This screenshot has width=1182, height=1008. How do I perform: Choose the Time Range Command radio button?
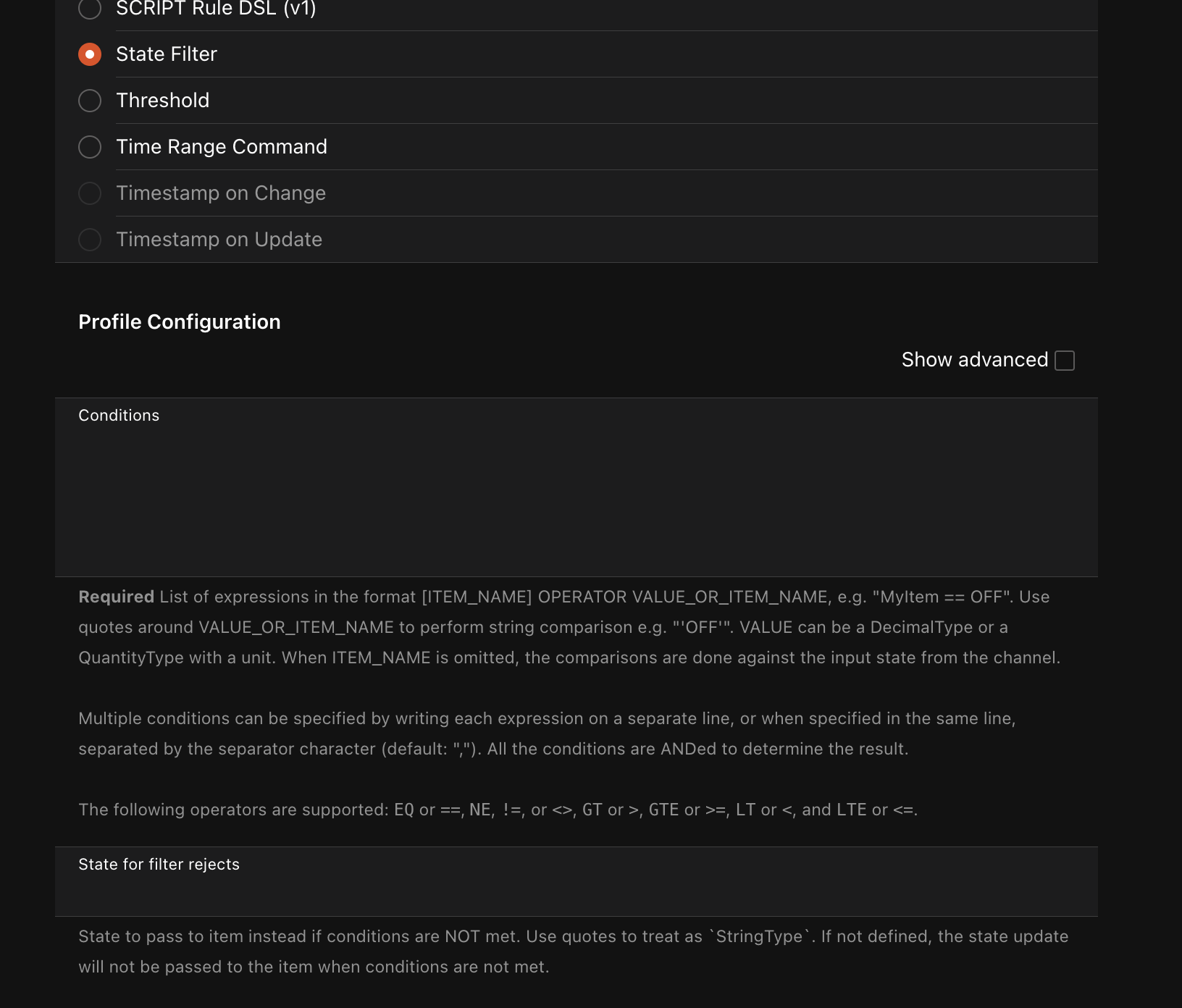[90, 147]
